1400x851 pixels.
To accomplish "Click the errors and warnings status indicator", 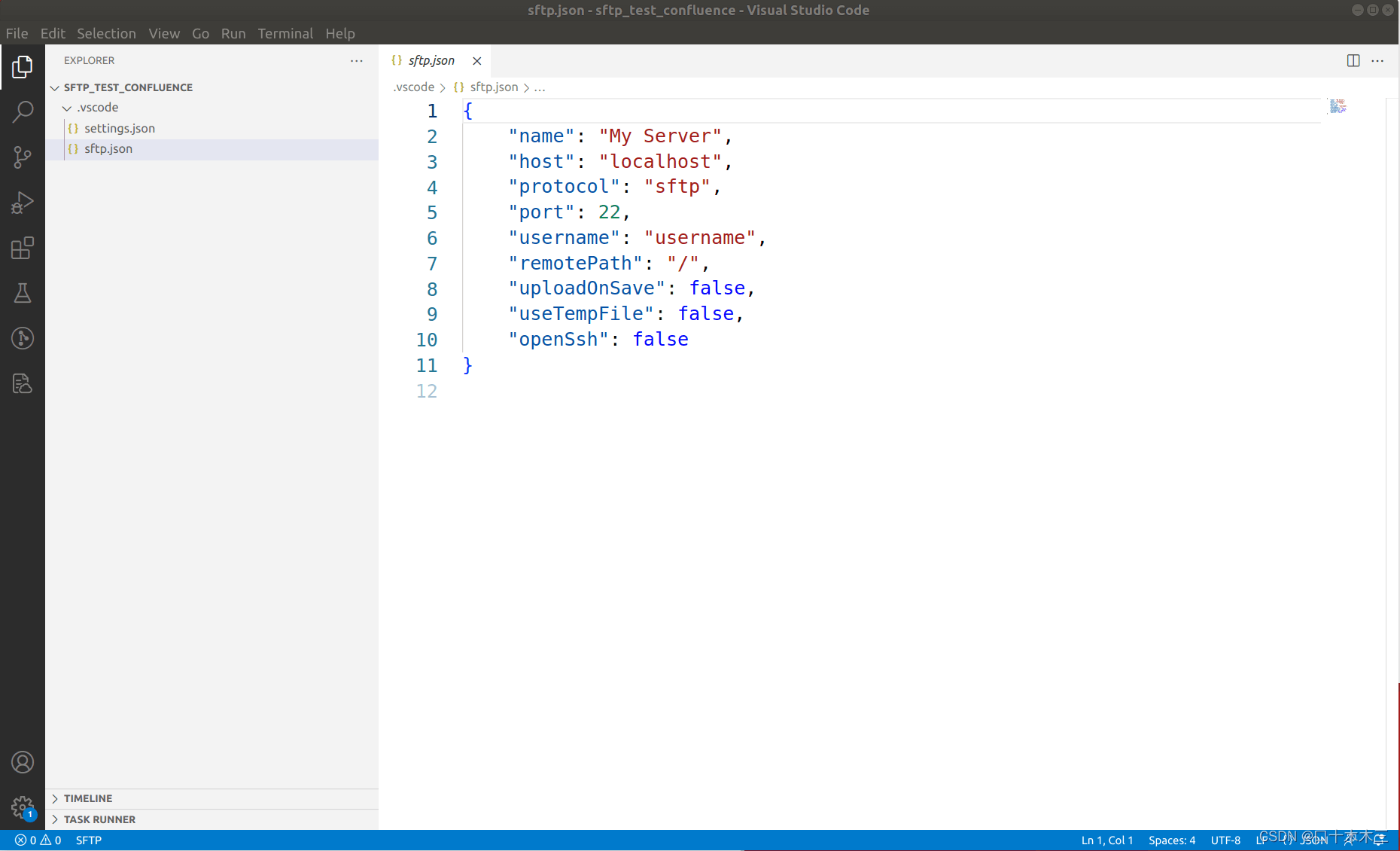I will (x=38, y=840).
